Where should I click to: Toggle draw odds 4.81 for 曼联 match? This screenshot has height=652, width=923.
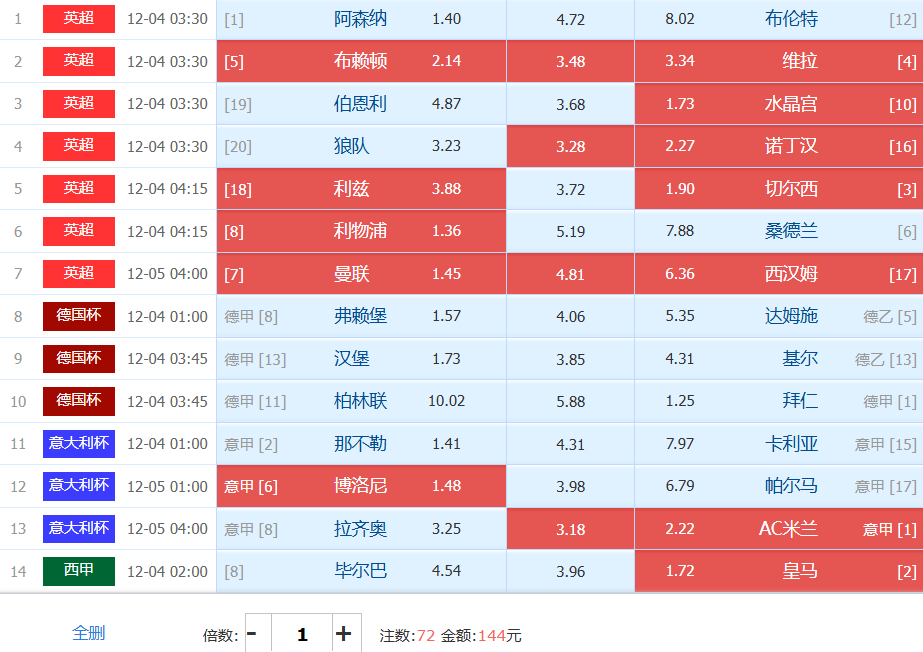click(x=570, y=273)
